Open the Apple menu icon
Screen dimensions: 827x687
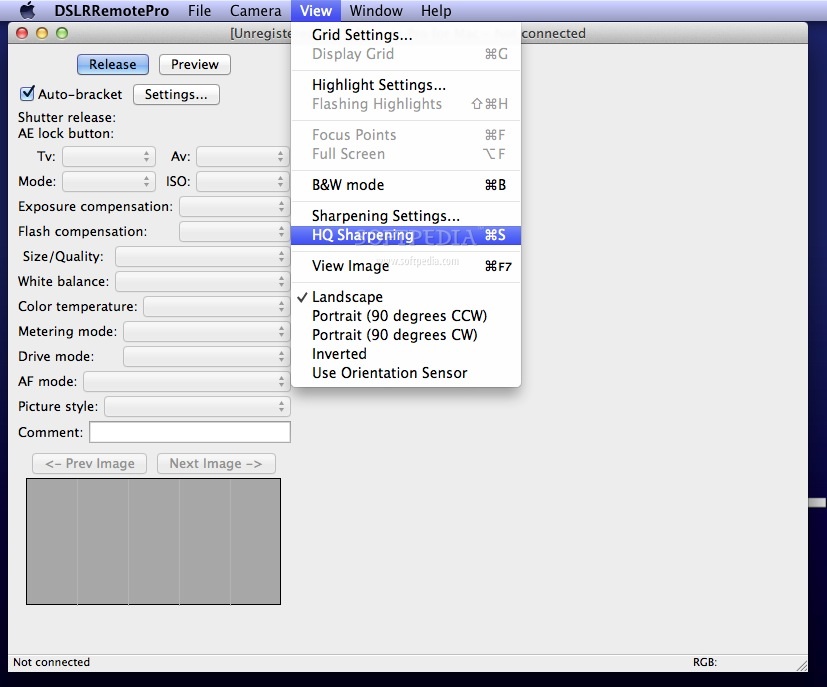click(27, 11)
